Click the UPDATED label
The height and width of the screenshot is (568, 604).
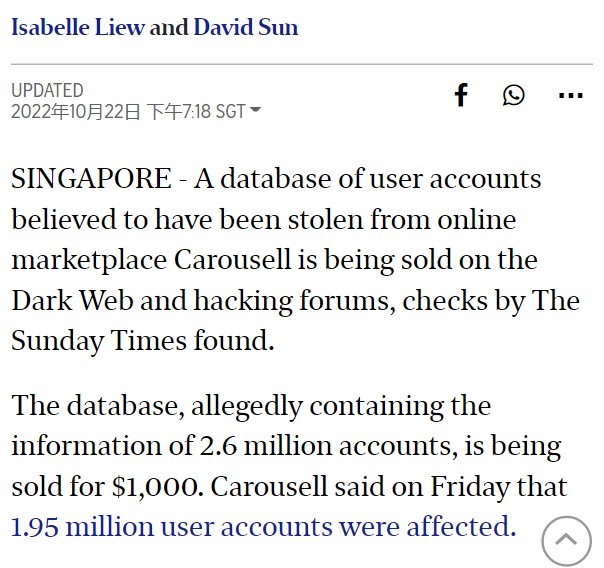pyautogui.click(x=47, y=91)
